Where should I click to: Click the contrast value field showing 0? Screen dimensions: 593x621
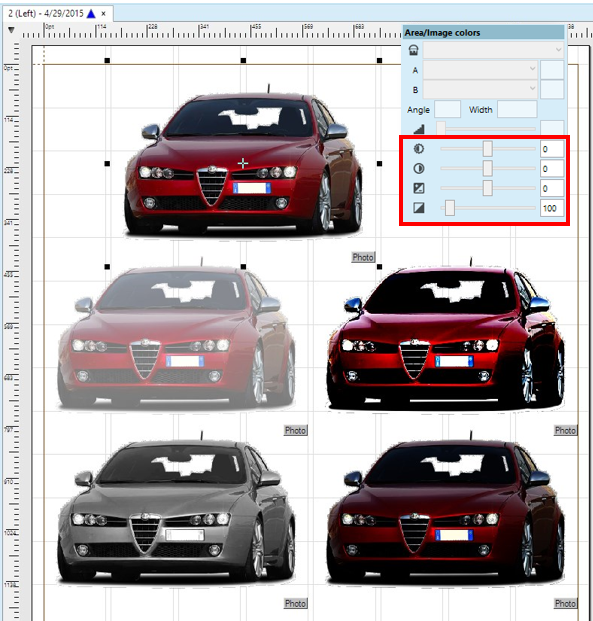pos(552,169)
